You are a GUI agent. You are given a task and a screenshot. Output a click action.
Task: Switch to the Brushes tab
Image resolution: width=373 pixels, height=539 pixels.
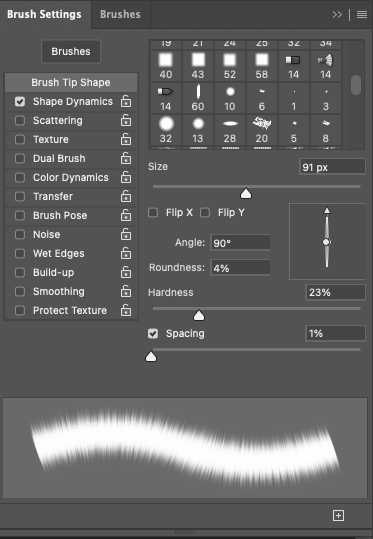point(120,14)
